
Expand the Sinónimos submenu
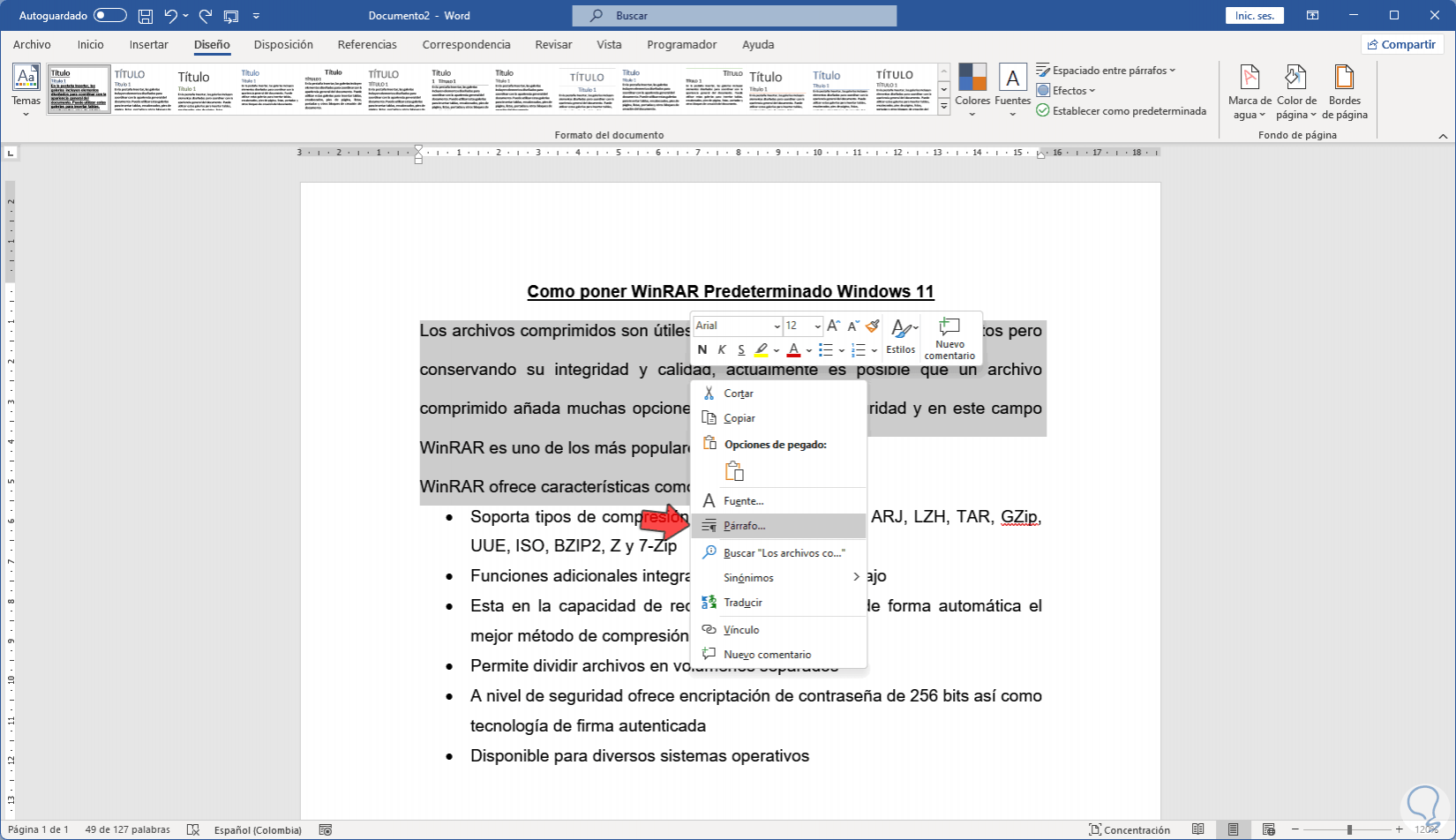click(x=779, y=578)
